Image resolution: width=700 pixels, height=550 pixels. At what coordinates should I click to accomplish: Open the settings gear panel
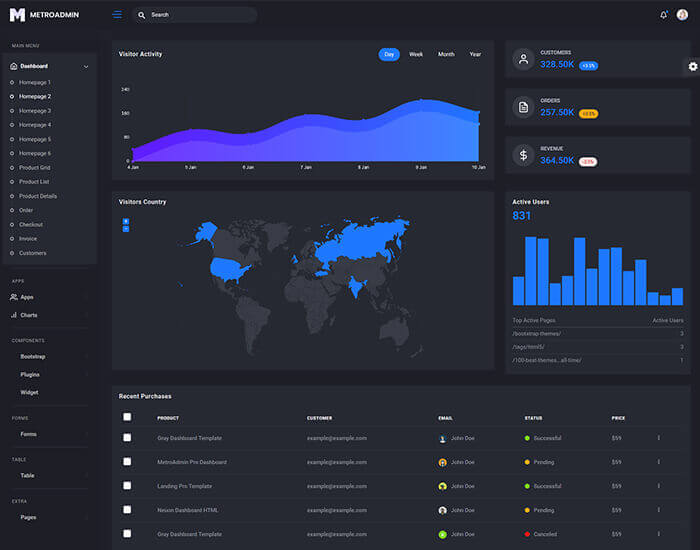693,66
